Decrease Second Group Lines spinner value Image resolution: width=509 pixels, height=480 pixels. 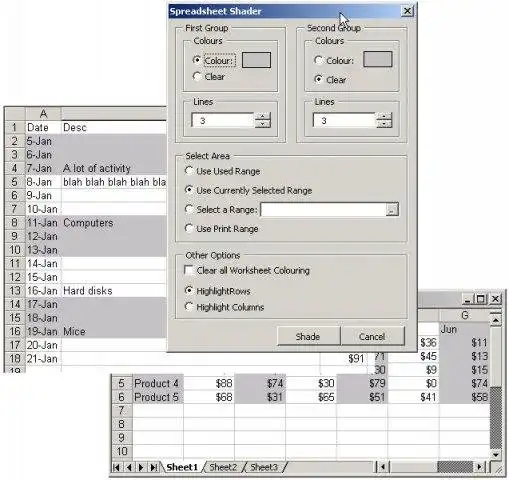coord(384,124)
